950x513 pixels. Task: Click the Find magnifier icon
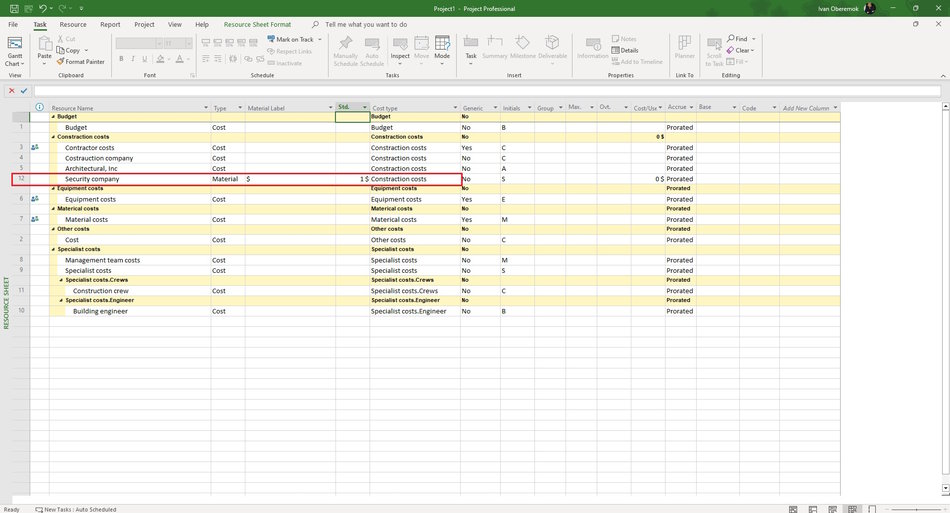tap(731, 38)
